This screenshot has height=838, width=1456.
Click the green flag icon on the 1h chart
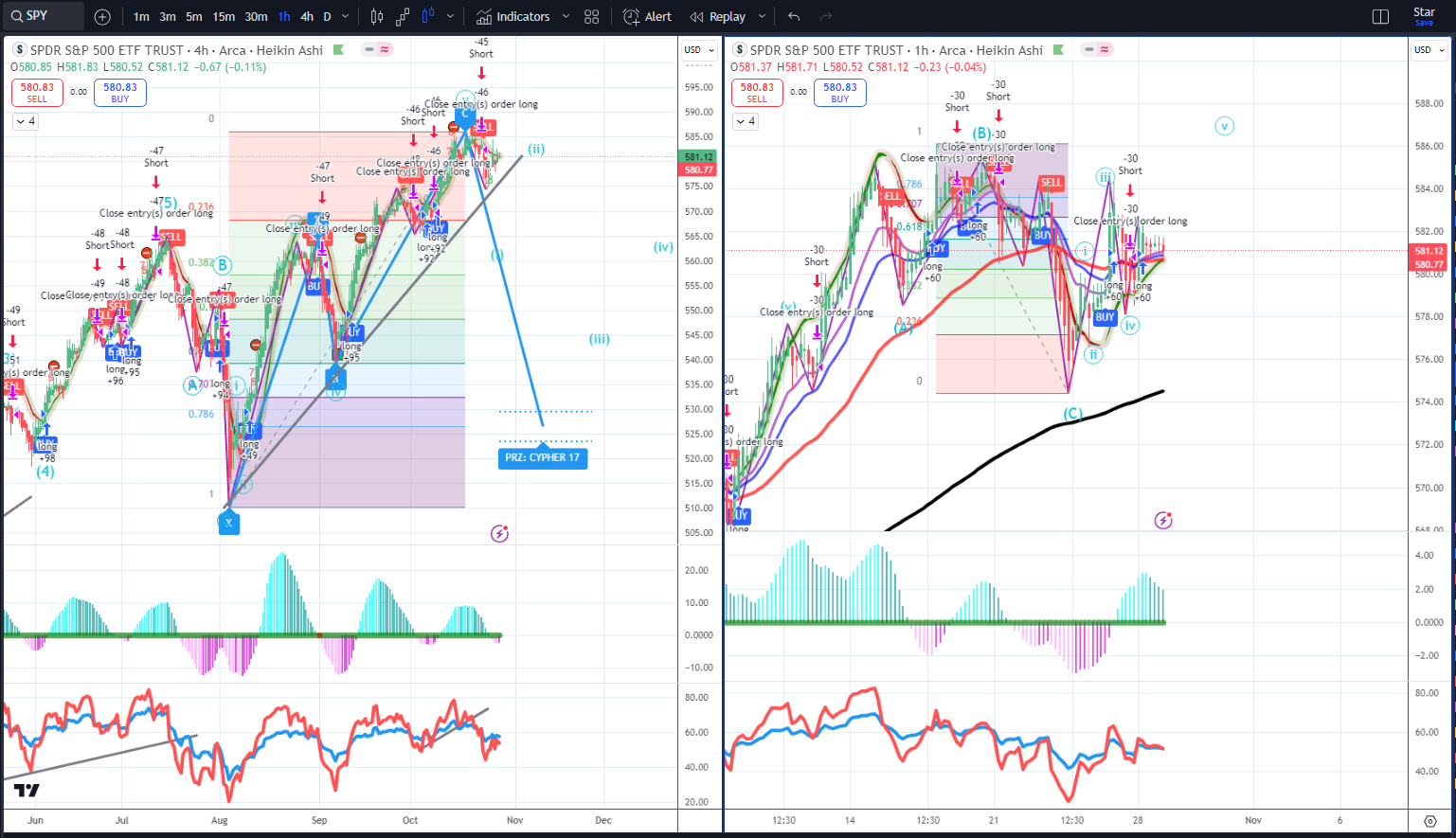[1058, 50]
